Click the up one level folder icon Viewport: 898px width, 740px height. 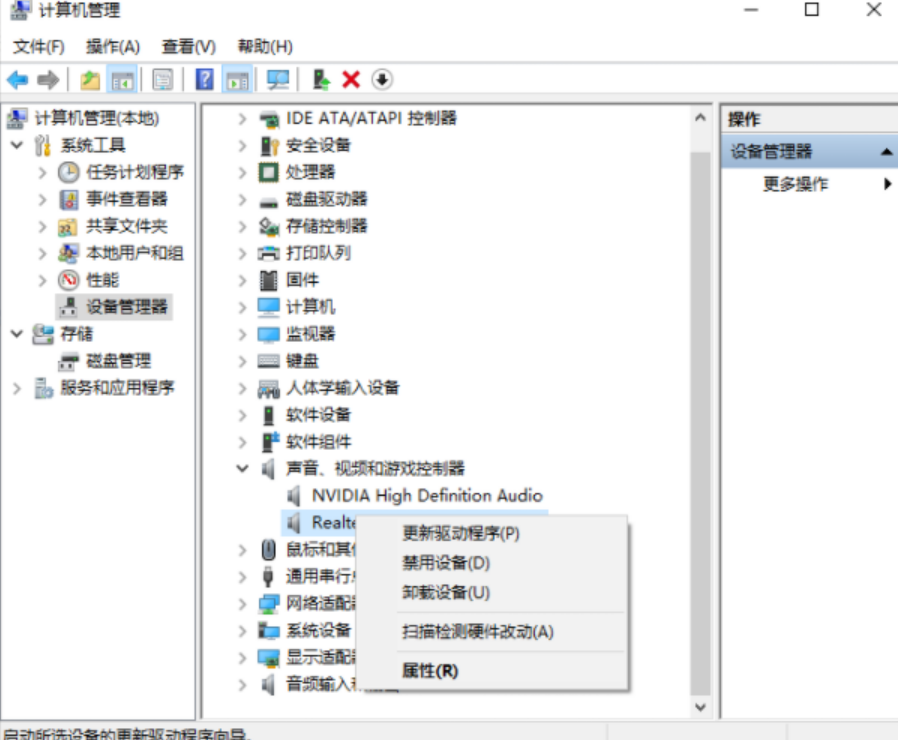90,80
